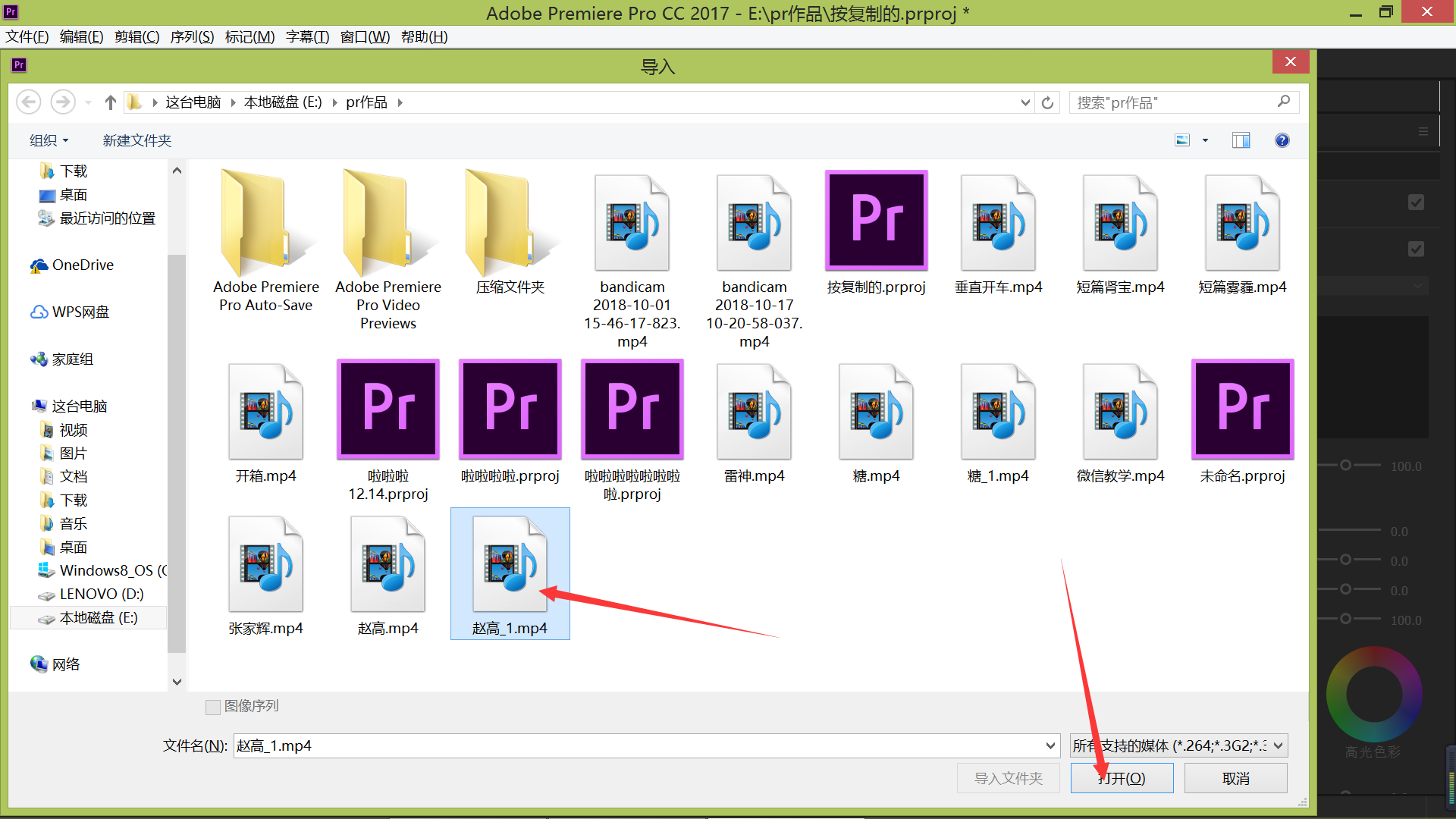Viewport: 1456px width, 819px height.
Task: Open the 压缩文件夹 folder
Action: [x=510, y=223]
